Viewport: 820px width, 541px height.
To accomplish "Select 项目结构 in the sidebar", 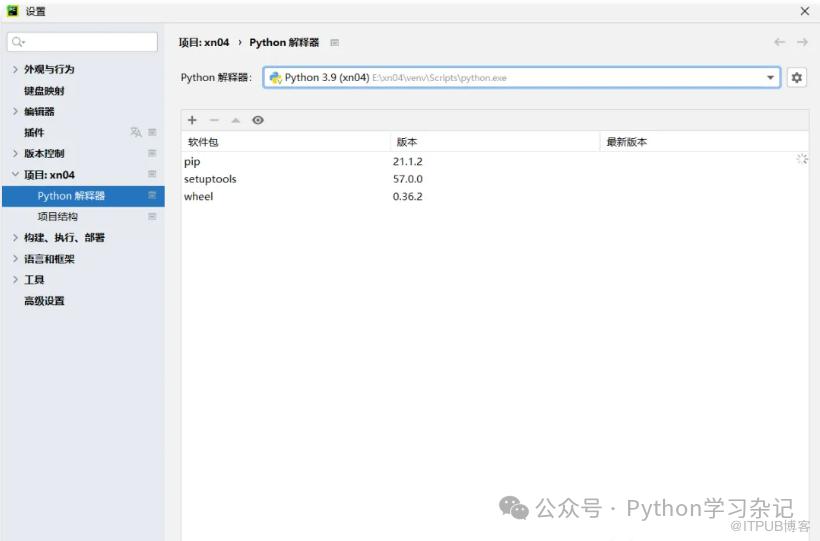I will 57,217.
